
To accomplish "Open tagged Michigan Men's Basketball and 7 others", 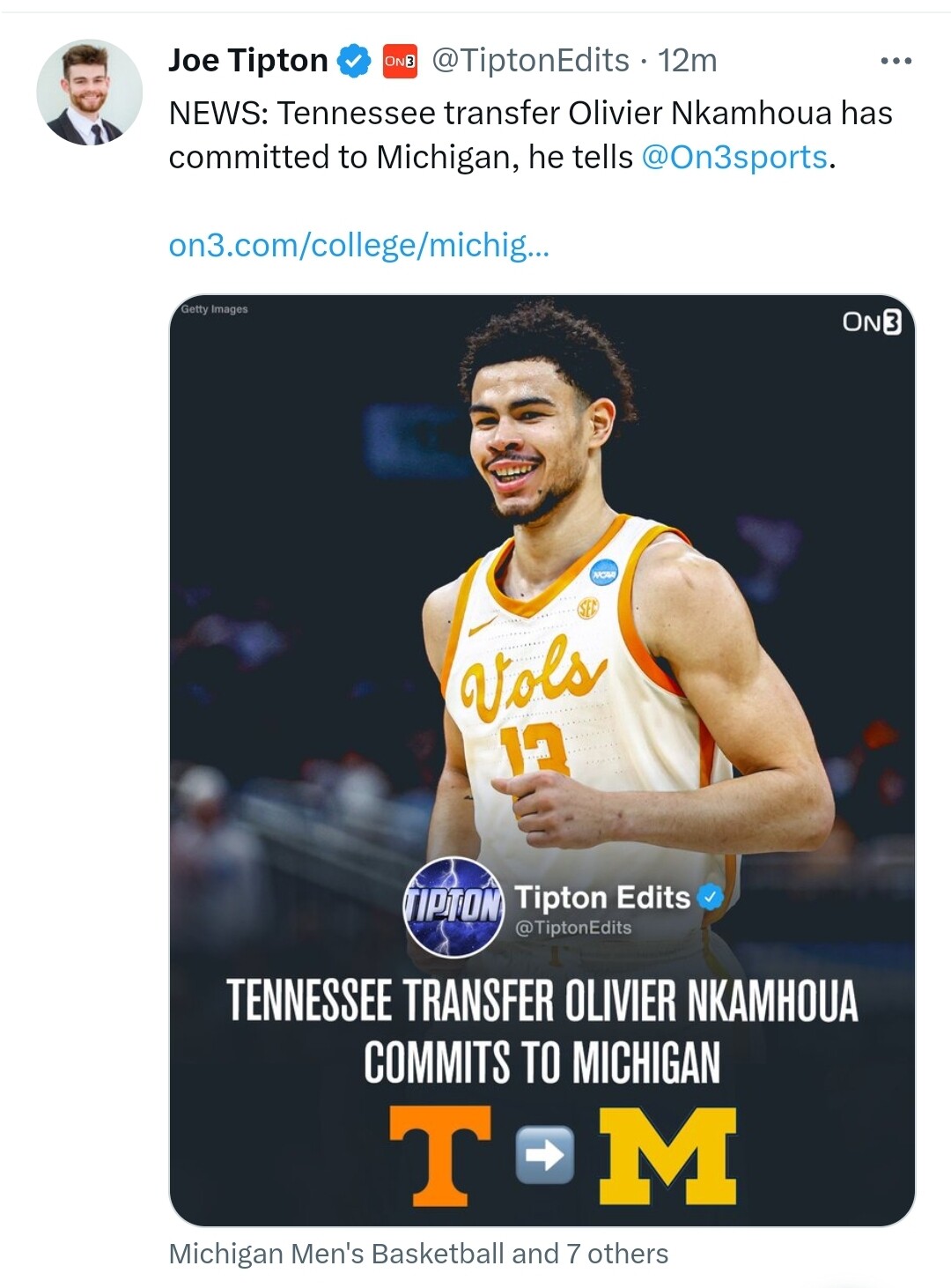I will [418, 1254].
